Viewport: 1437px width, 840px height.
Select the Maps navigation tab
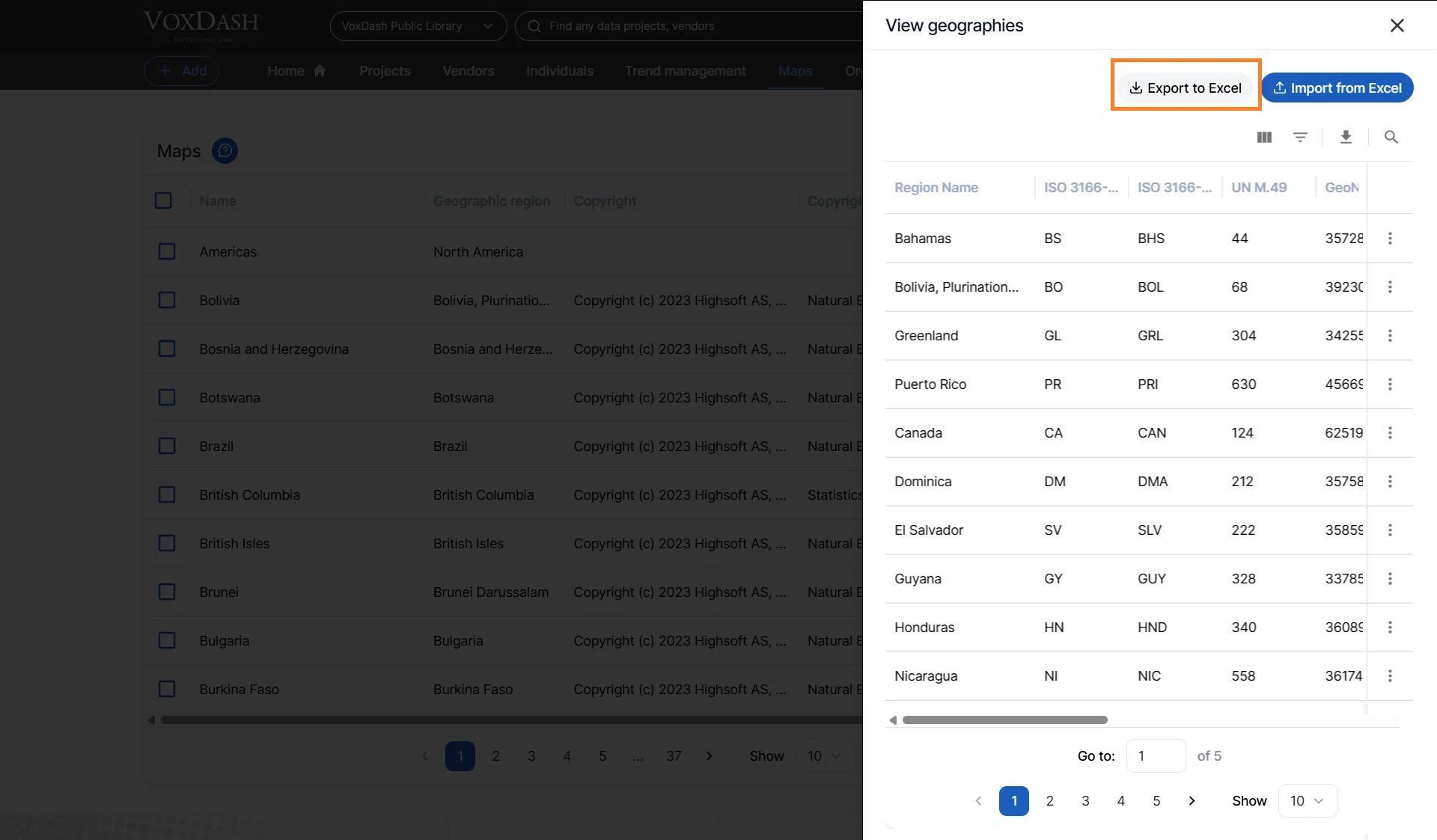(795, 71)
